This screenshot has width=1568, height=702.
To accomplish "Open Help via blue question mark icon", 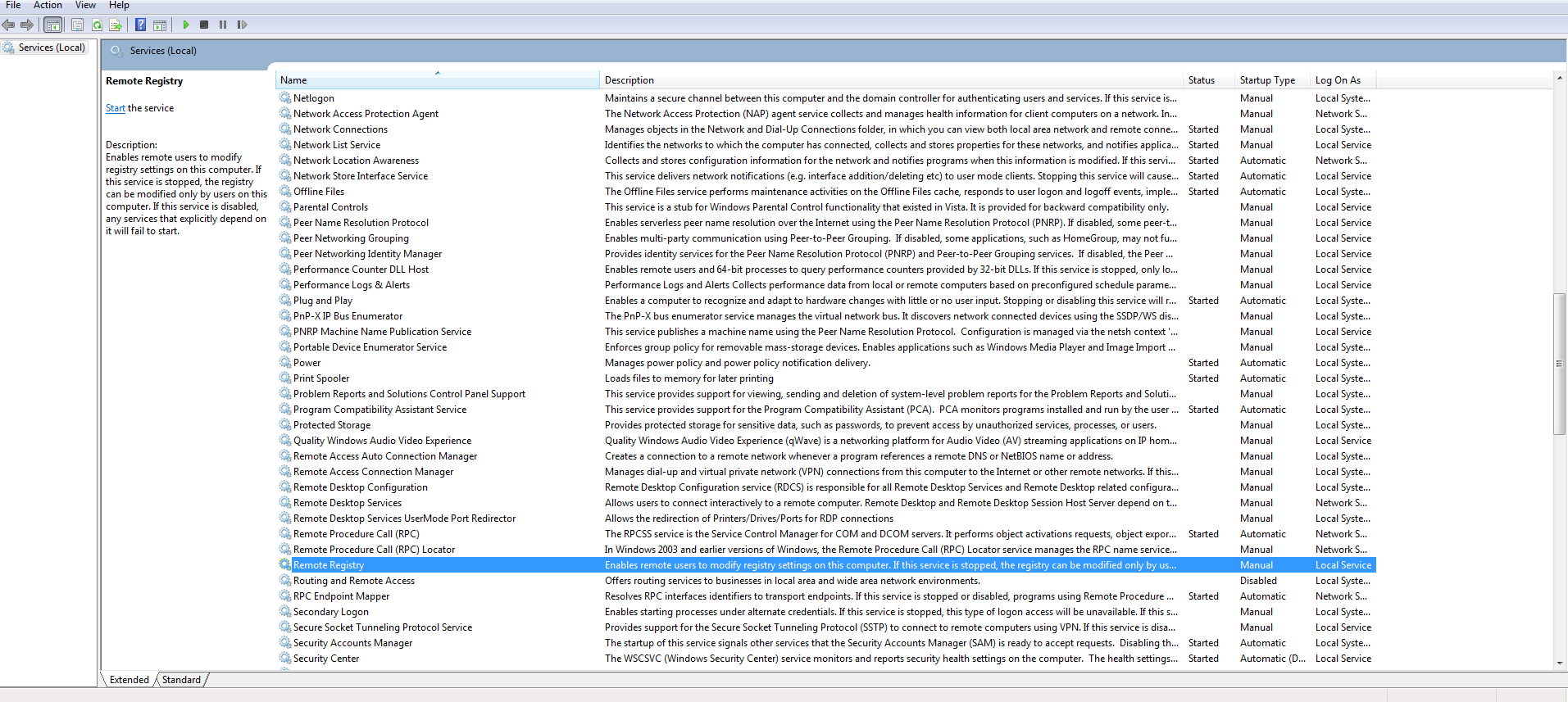I will pyautogui.click(x=141, y=25).
